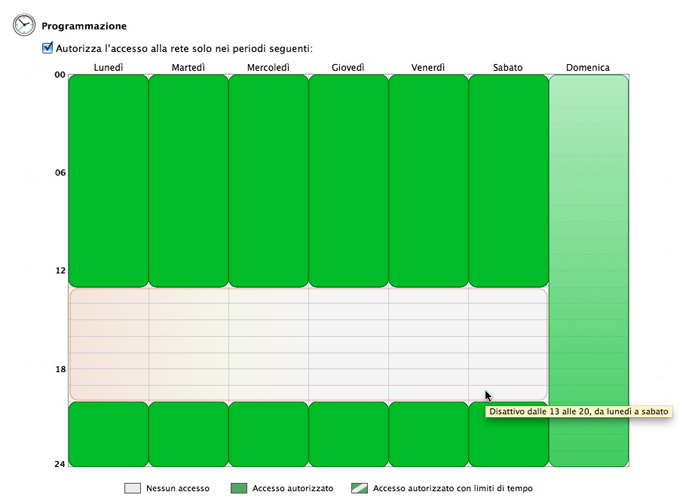The height and width of the screenshot is (504, 686).
Task: Click the Mercoledì day header
Action: [268, 67]
